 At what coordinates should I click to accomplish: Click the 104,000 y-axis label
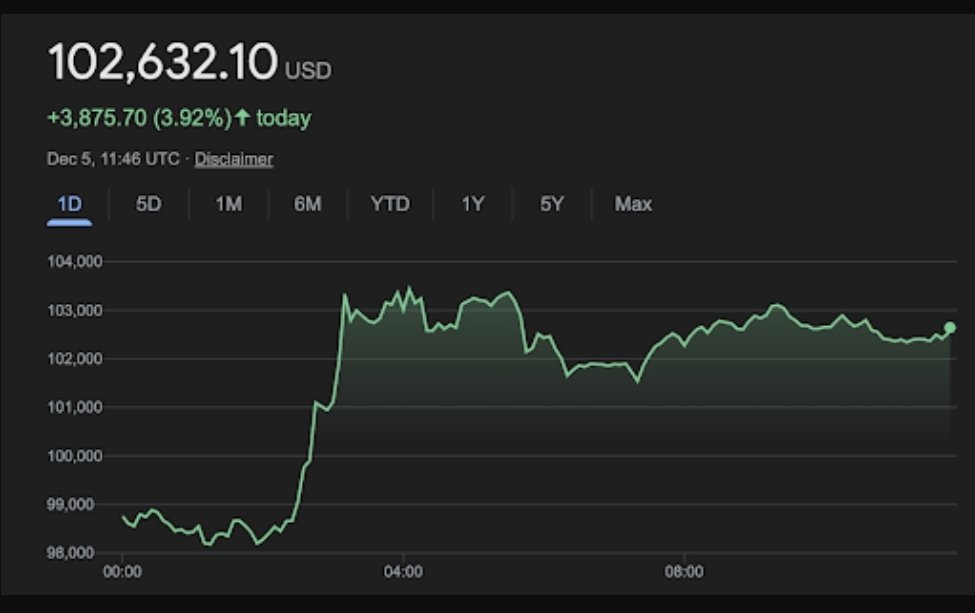(x=75, y=262)
